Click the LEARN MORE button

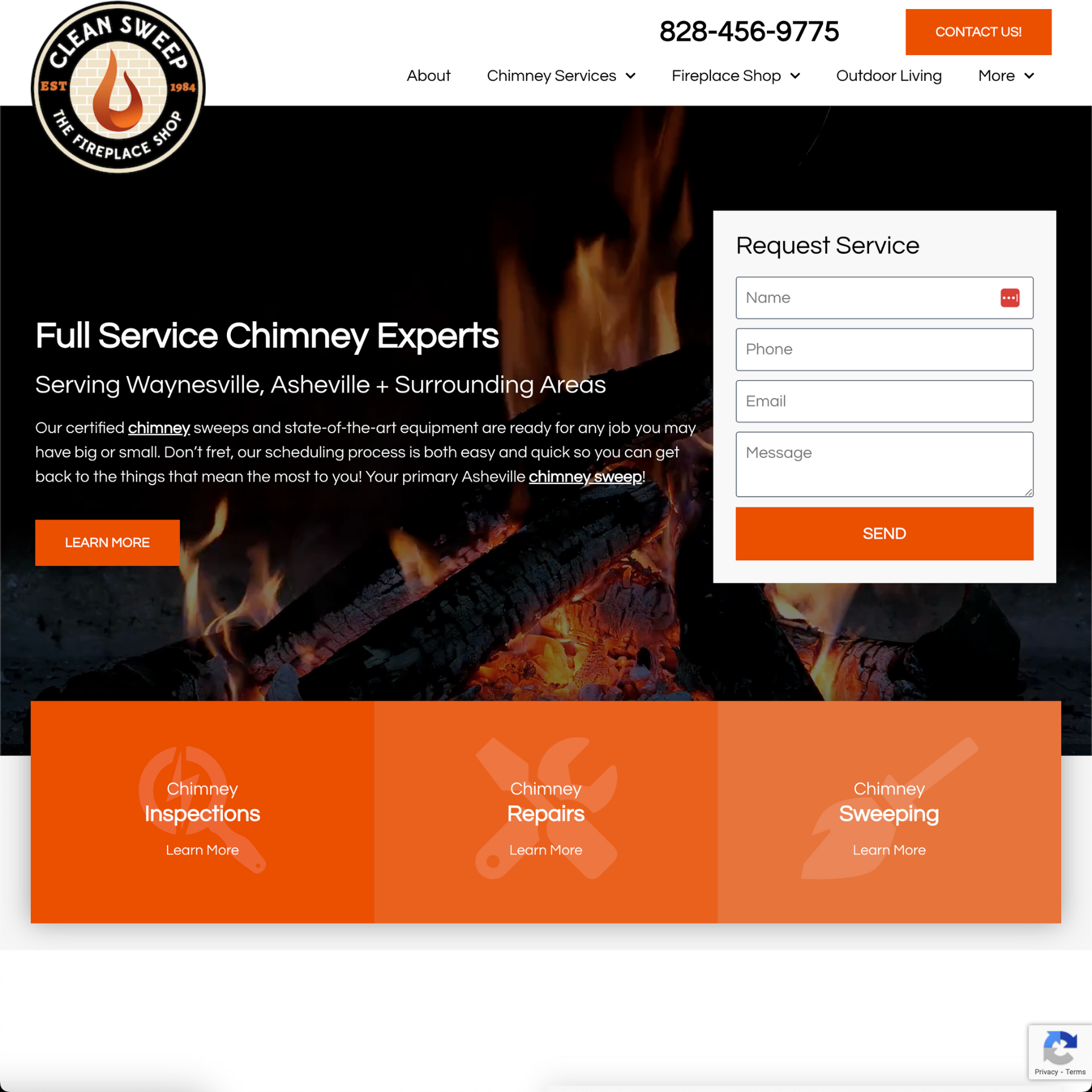point(107,543)
